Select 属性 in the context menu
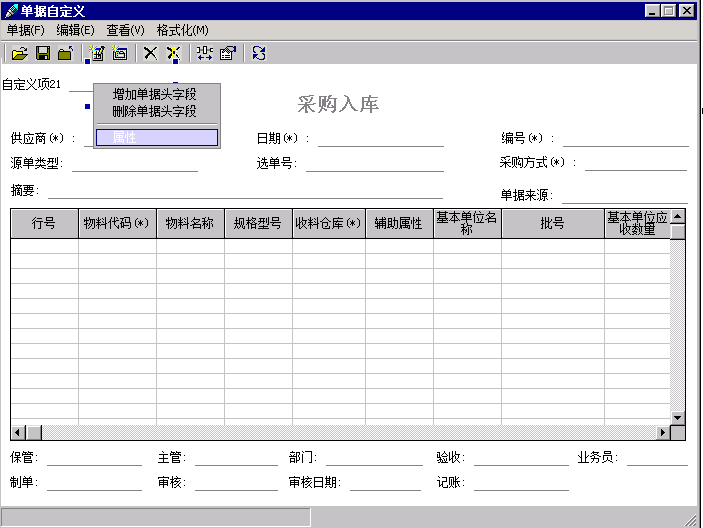The height and width of the screenshot is (528, 703). click(156, 137)
